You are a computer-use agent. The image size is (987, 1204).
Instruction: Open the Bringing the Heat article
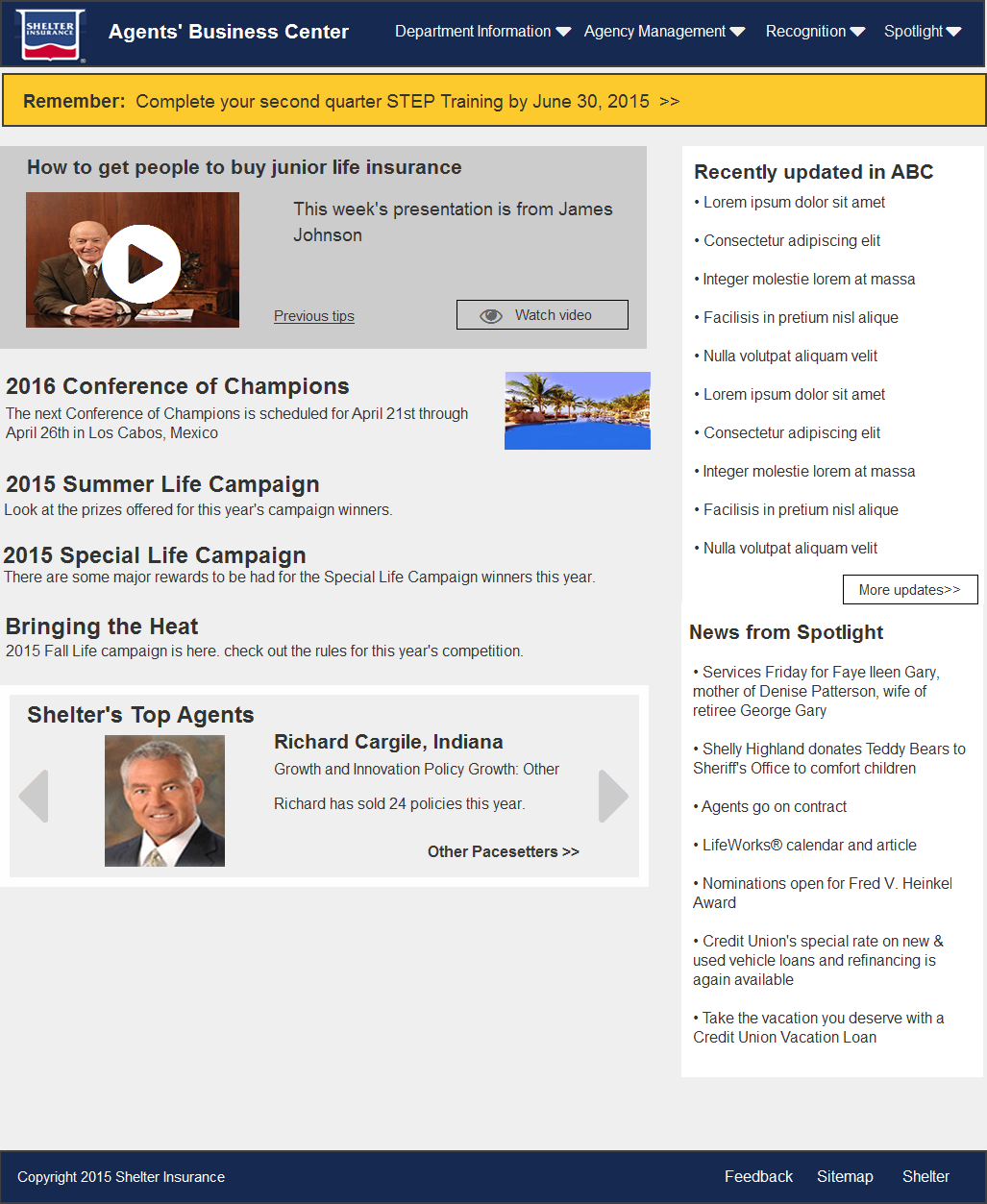[x=102, y=627]
